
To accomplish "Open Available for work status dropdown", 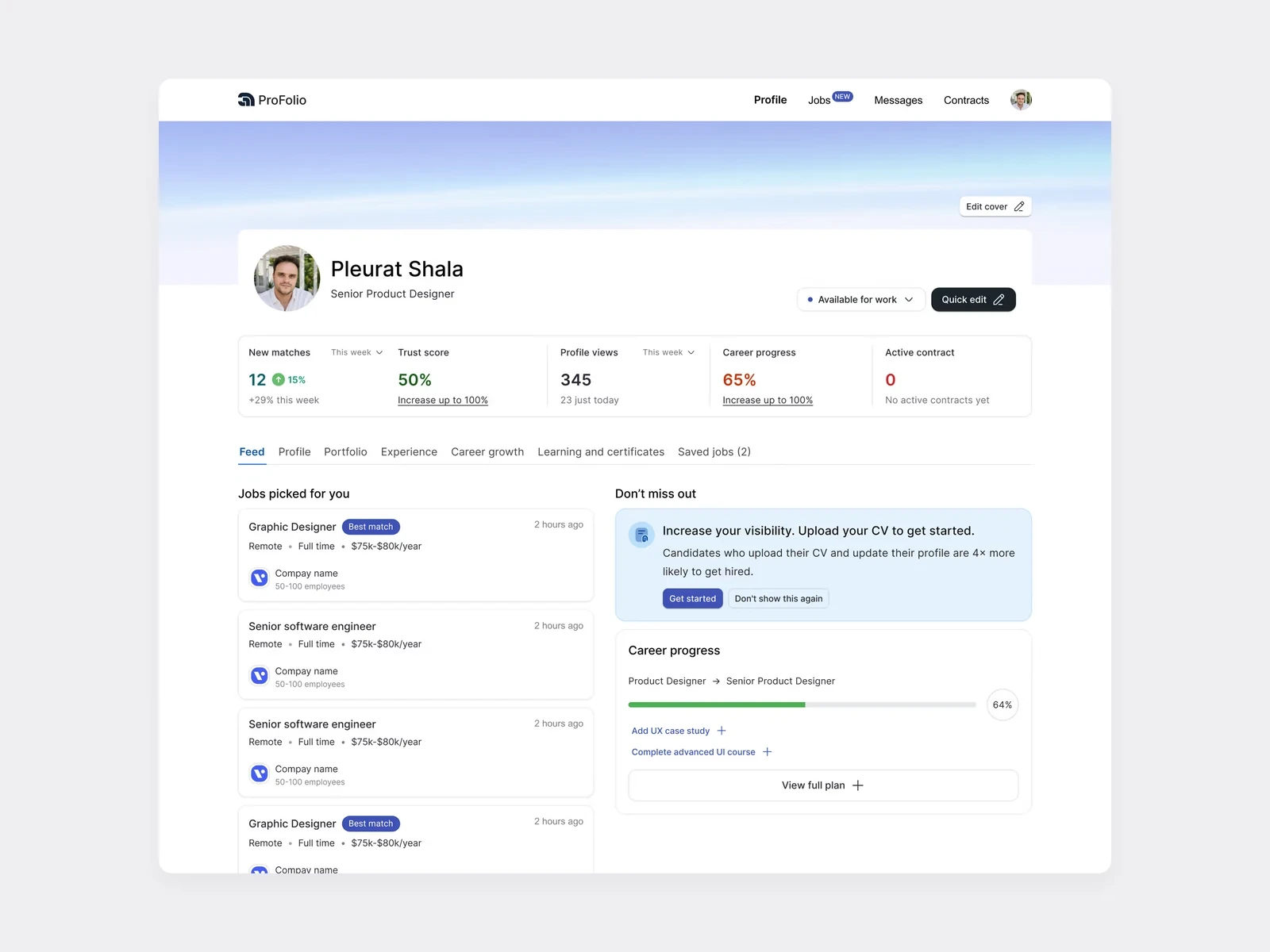I will point(860,300).
